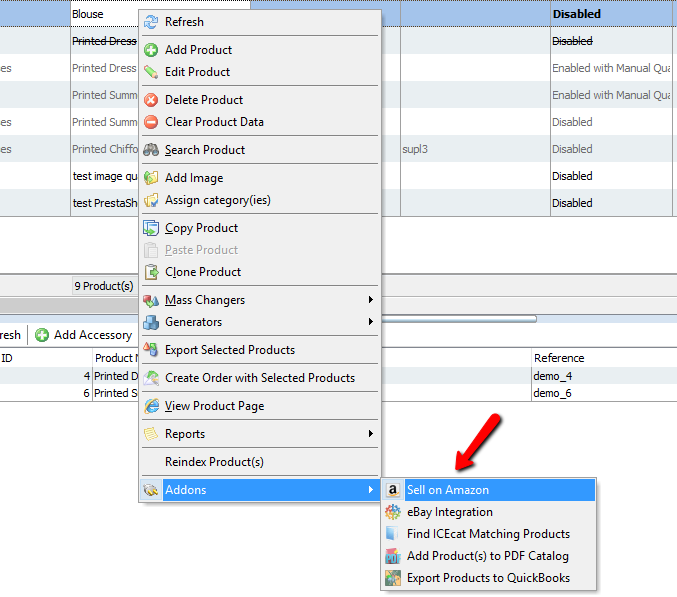Select Export Products to QuickBooks
Screen dimensions: 677x597
(489, 578)
